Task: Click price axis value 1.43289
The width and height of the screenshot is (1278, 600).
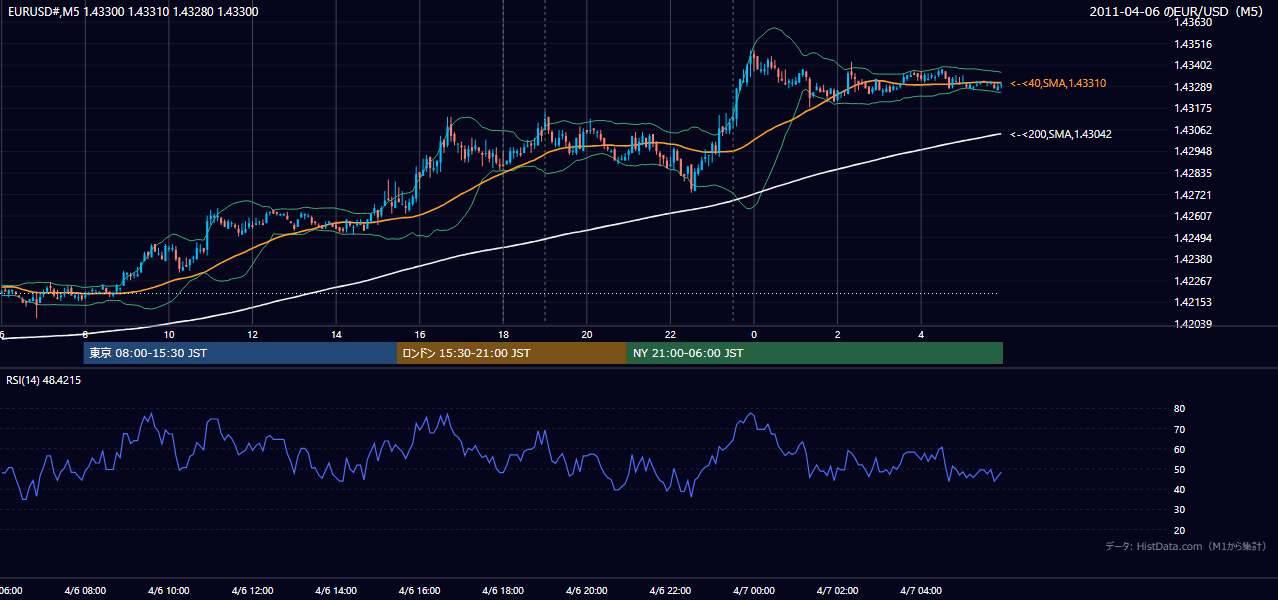Action: coord(1192,87)
